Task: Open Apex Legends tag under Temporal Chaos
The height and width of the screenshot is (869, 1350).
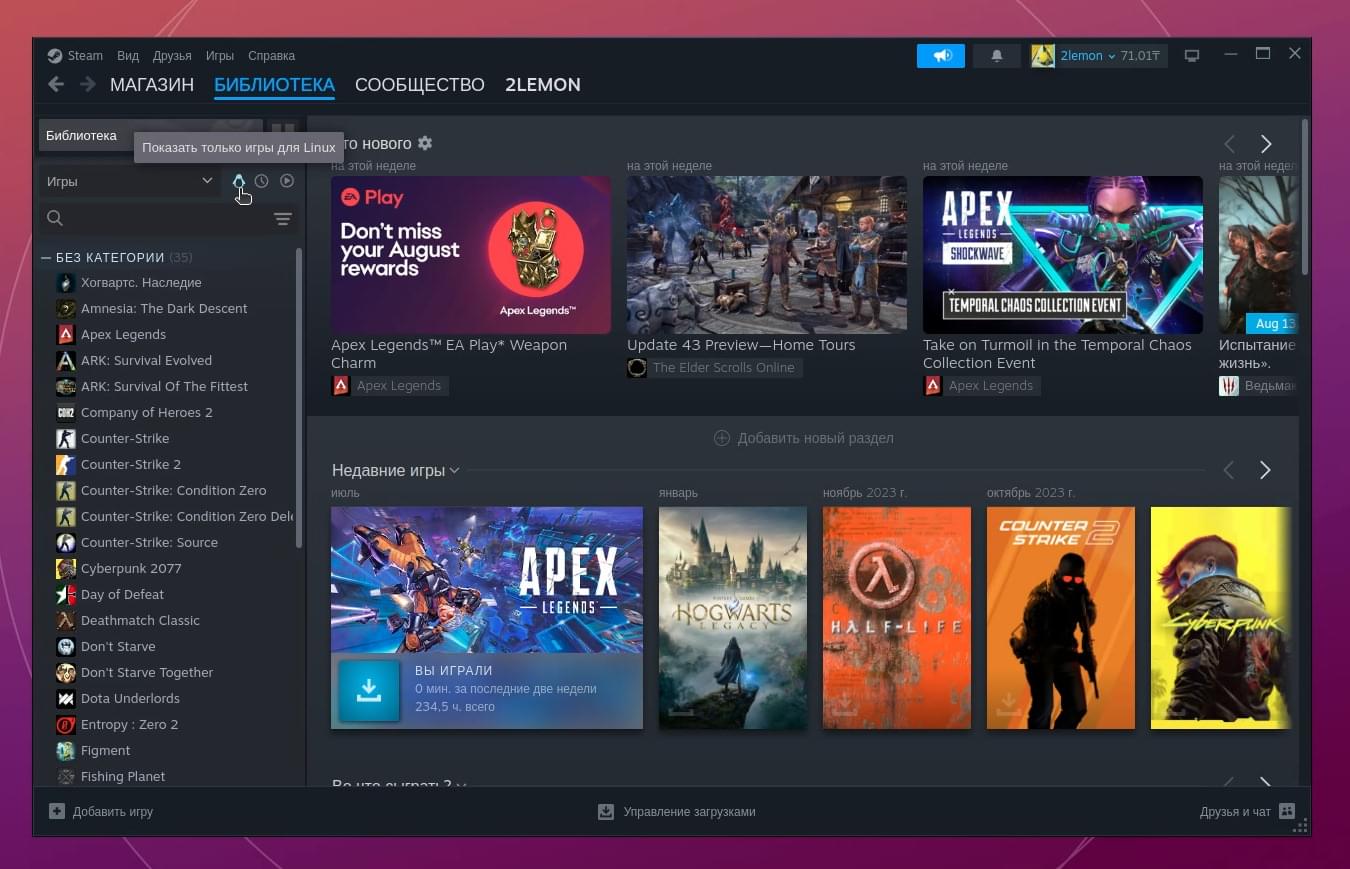Action: (x=981, y=386)
